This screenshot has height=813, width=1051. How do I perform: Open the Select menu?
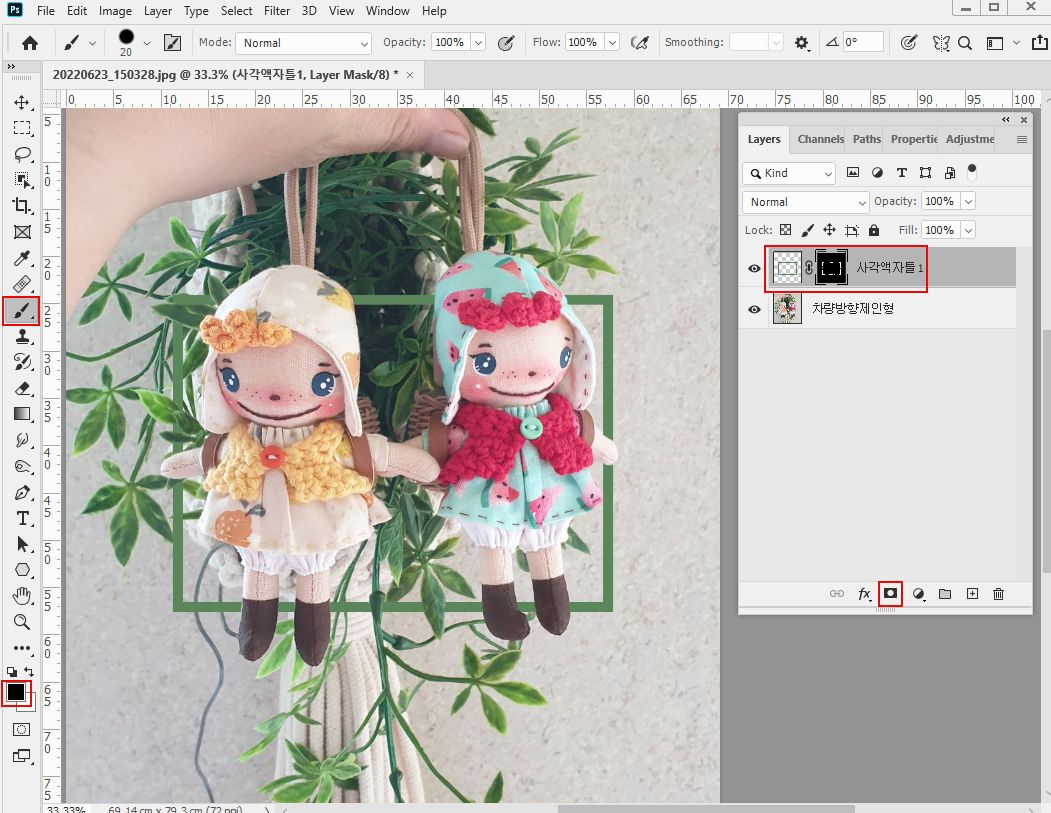(x=237, y=11)
